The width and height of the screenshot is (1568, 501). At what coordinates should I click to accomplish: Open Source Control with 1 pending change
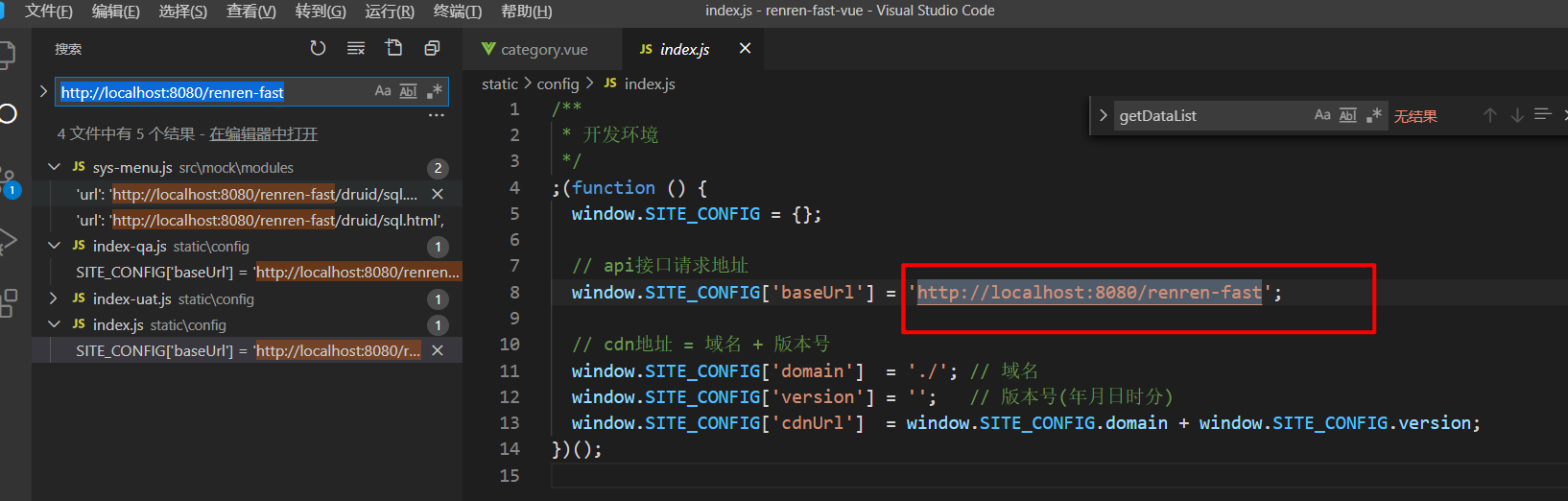click(9, 182)
